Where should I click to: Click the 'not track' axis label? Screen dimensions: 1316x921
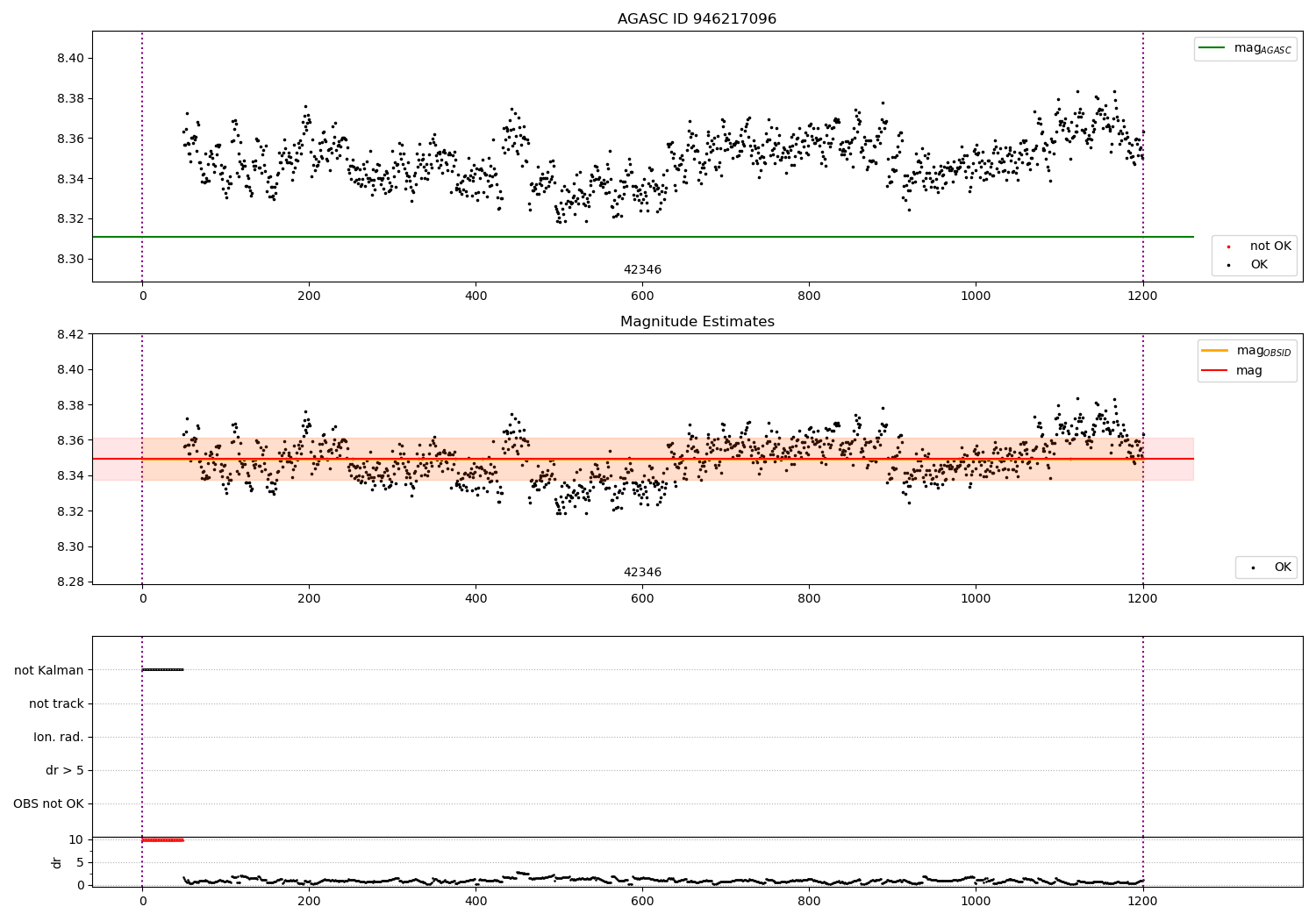point(56,703)
